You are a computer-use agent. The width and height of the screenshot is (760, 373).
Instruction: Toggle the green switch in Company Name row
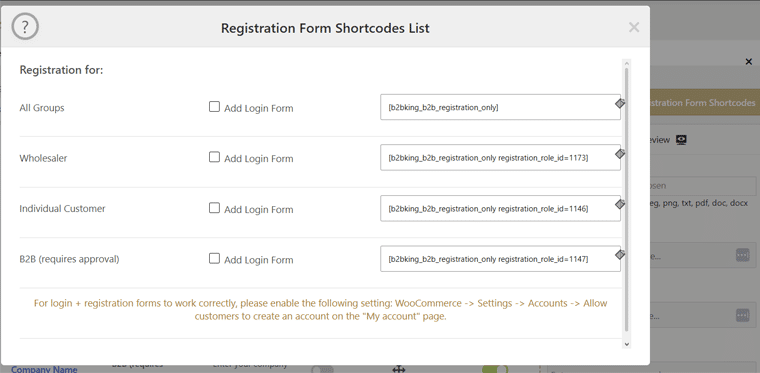coord(495,369)
